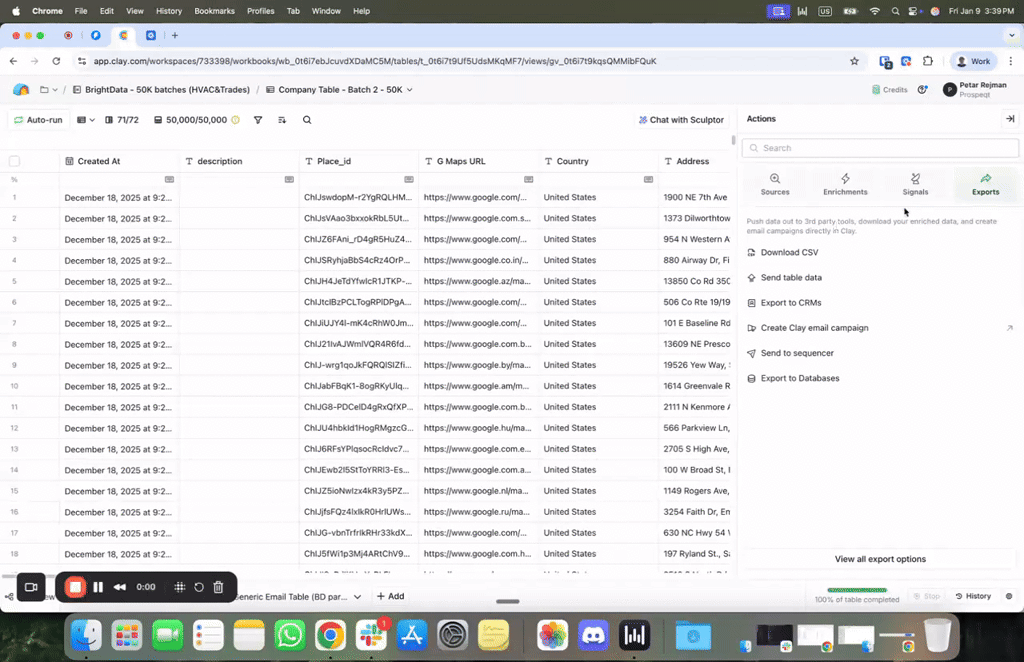Pause the screen recording
This screenshot has height=662, width=1024.
(98, 587)
